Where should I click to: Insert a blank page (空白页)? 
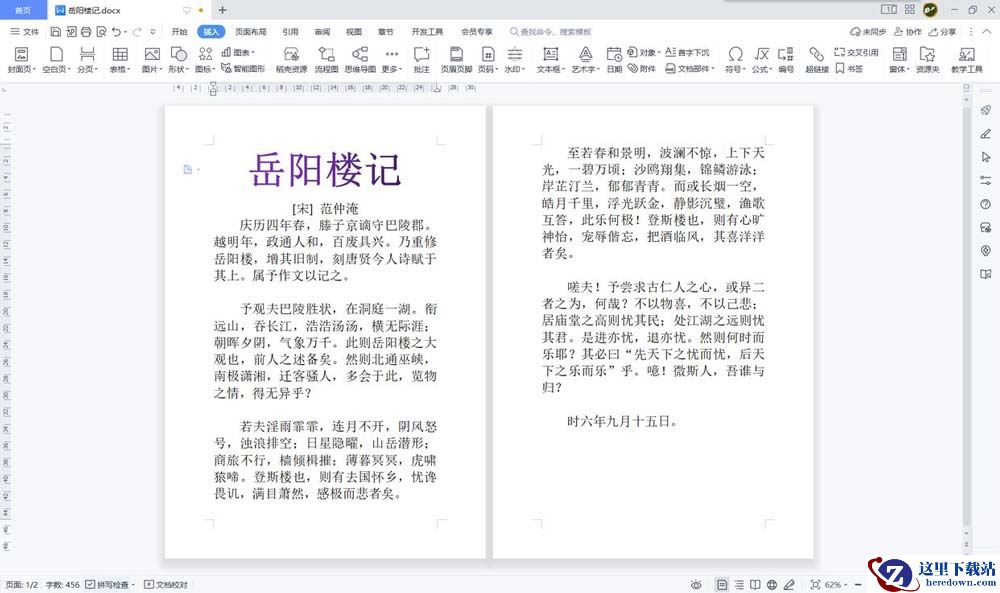(56, 60)
